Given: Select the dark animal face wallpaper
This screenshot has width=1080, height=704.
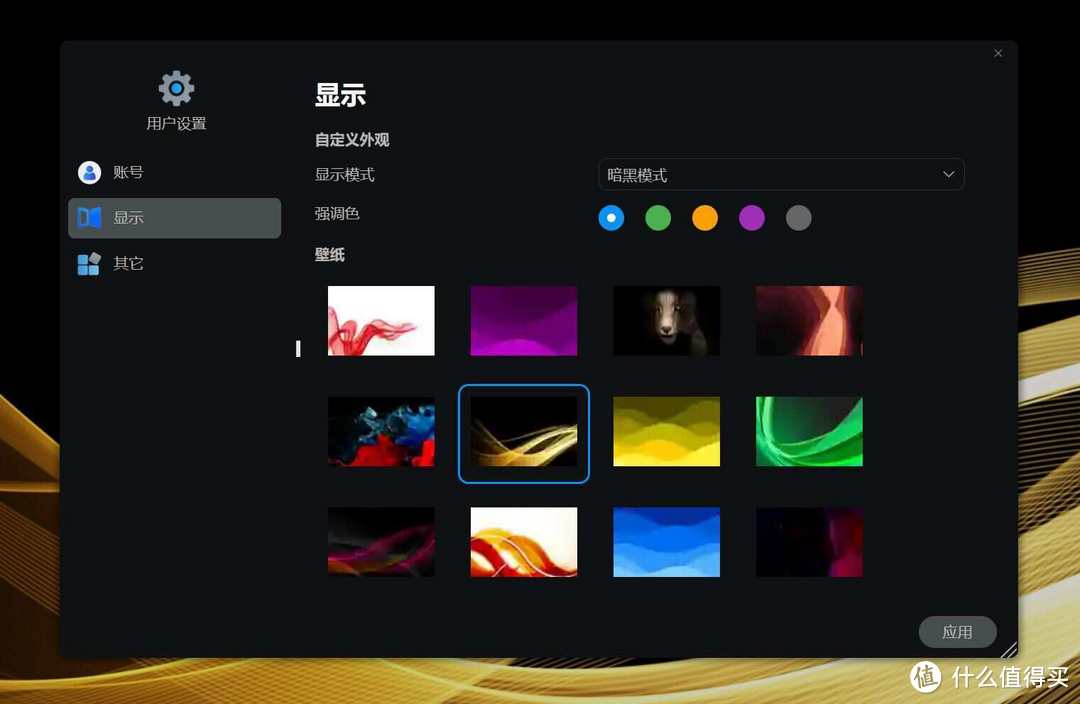Looking at the screenshot, I should point(667,321).
